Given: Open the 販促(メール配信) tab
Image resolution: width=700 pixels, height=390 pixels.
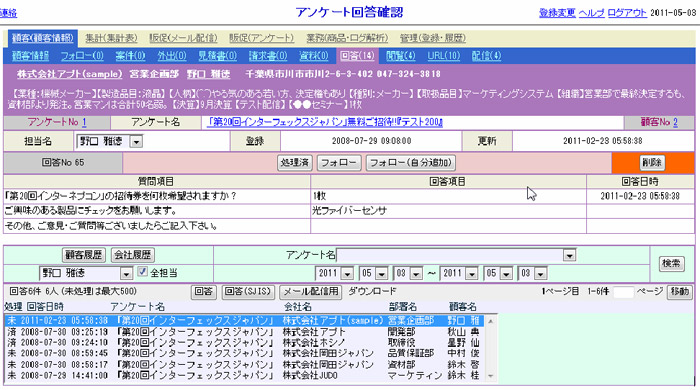Looking at the screenshot, I should 183,38.
